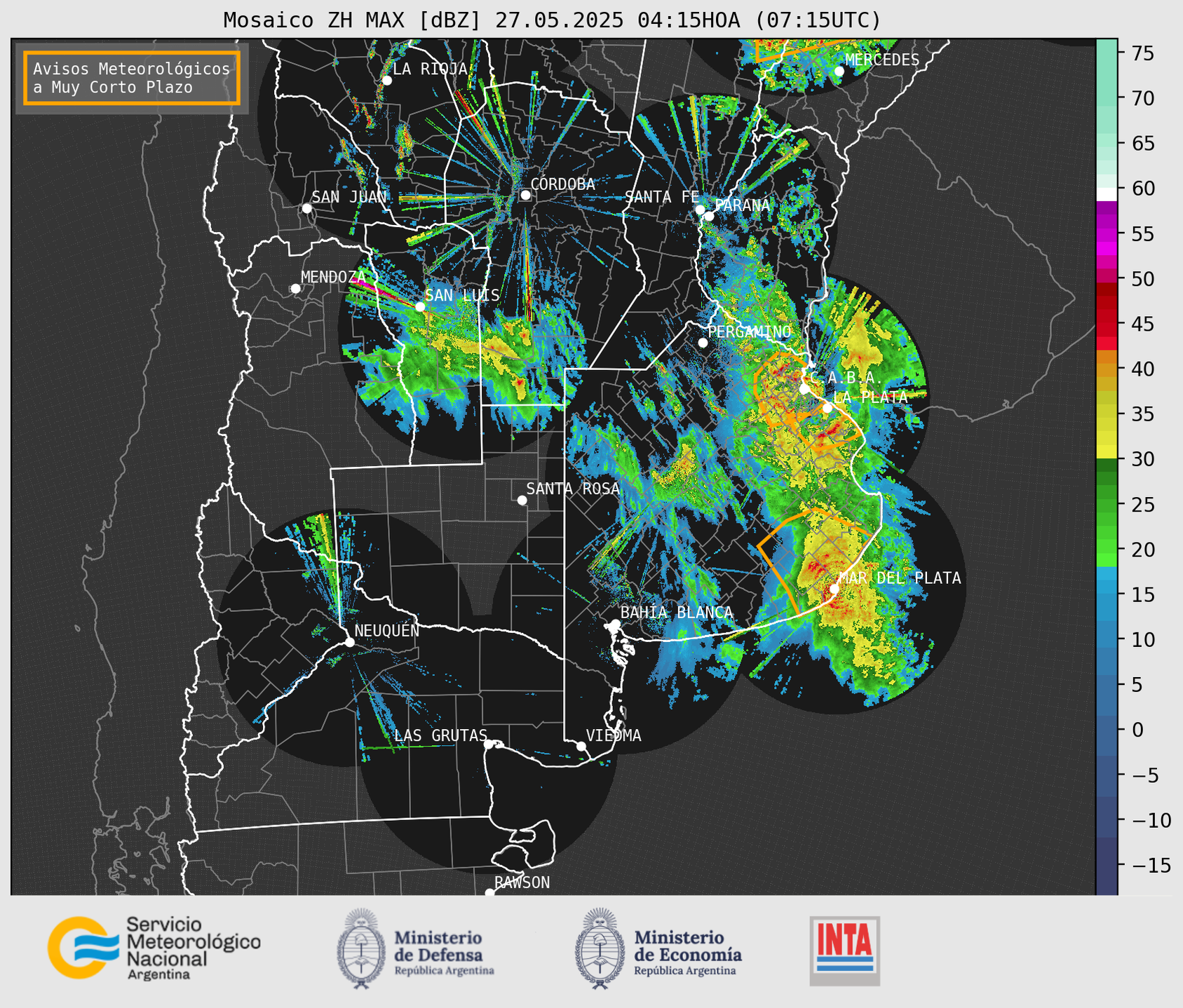Click the INTA logo
This screenshot has height=1008, width=1183.
coord(844,951)
